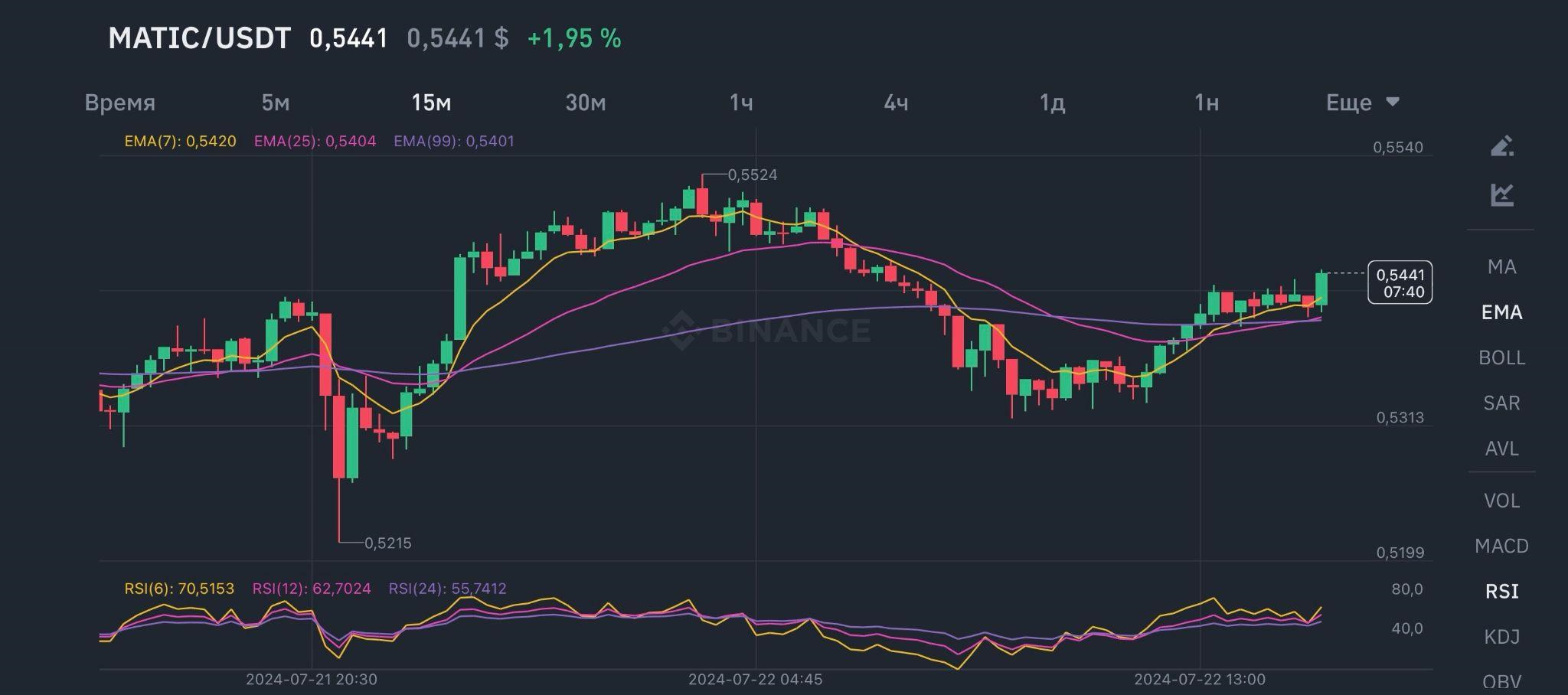Click the RSI 80,0 axis label
The width and height of the screenshot is (1568, 695).
[x=1407, y=589]
